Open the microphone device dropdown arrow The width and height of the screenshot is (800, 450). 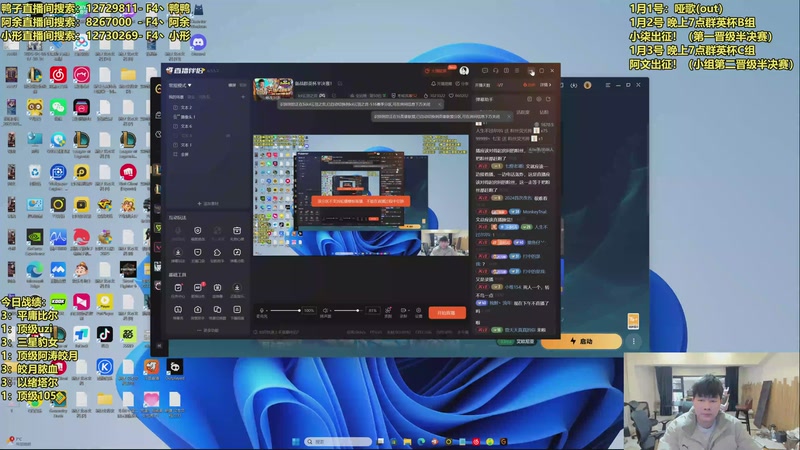pyautogui.click(x=267, y=311)
